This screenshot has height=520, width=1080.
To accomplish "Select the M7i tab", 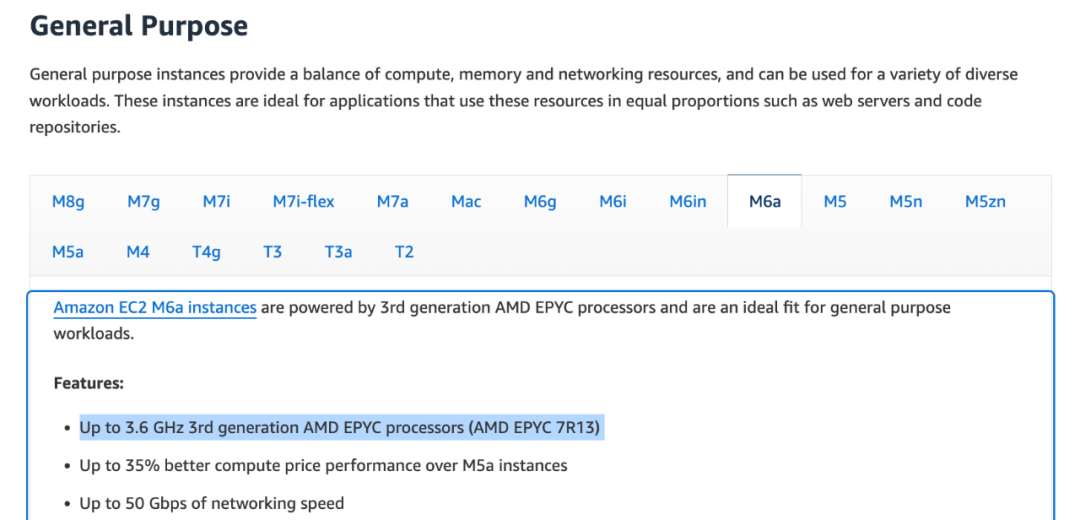I will pyautogui.click(x=216, y=201).
